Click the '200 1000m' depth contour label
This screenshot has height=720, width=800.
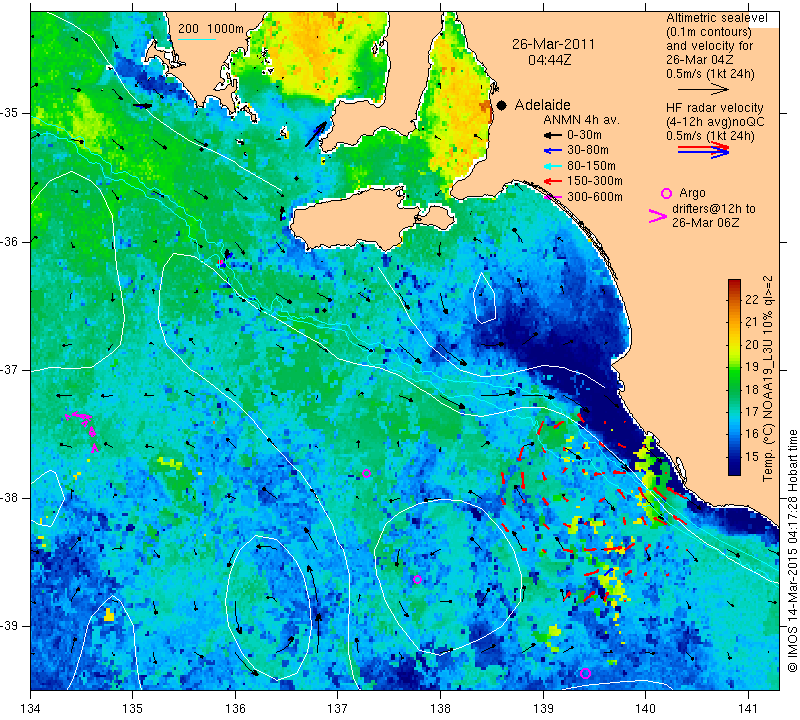point(211,29)
